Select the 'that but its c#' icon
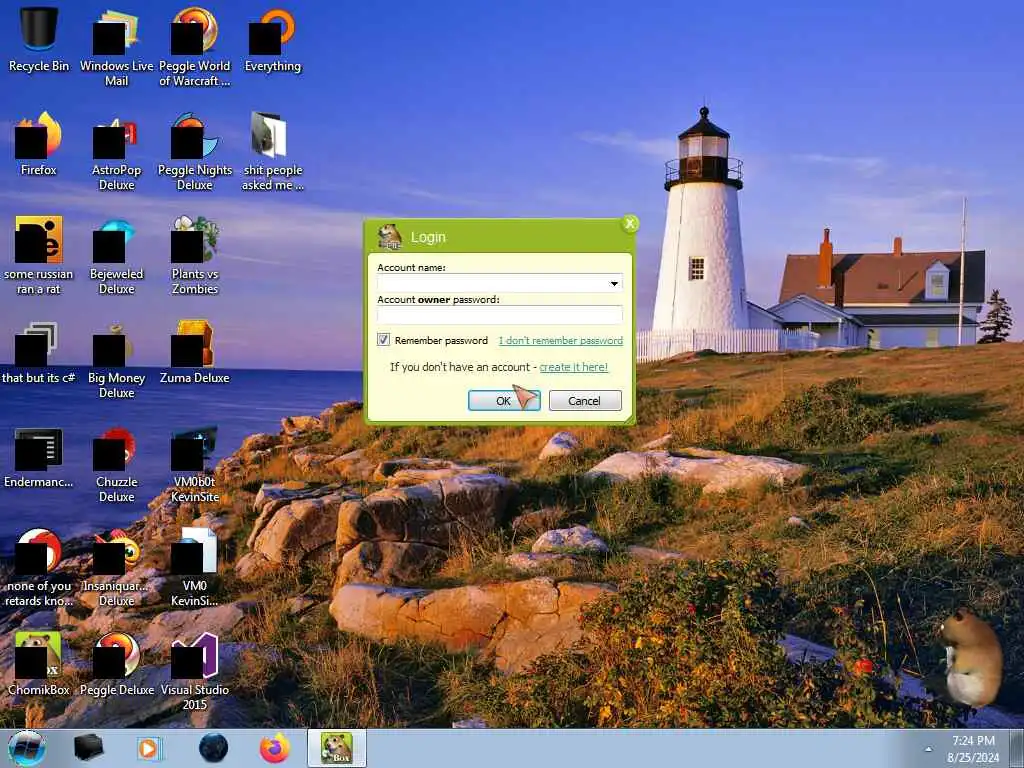This screenshot has height=768, width=1024. [39, 353]
